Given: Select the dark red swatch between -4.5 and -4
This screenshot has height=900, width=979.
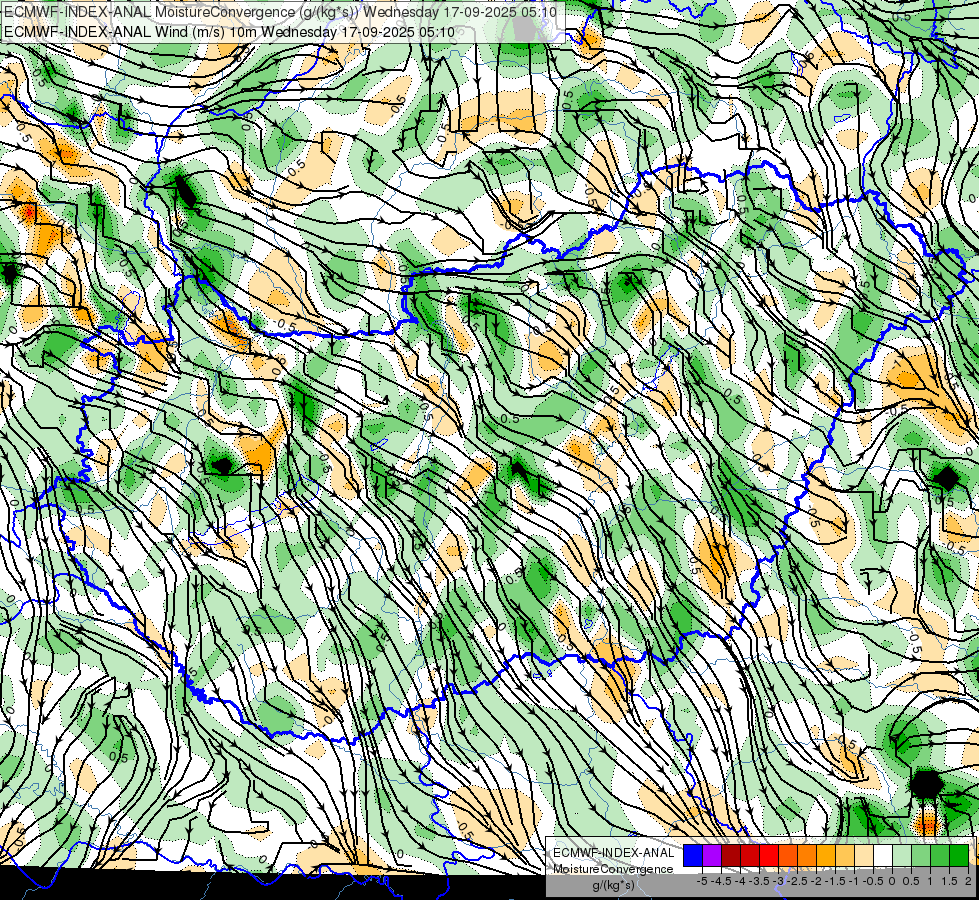Looking at the screenshot, I should pos(731,856).
